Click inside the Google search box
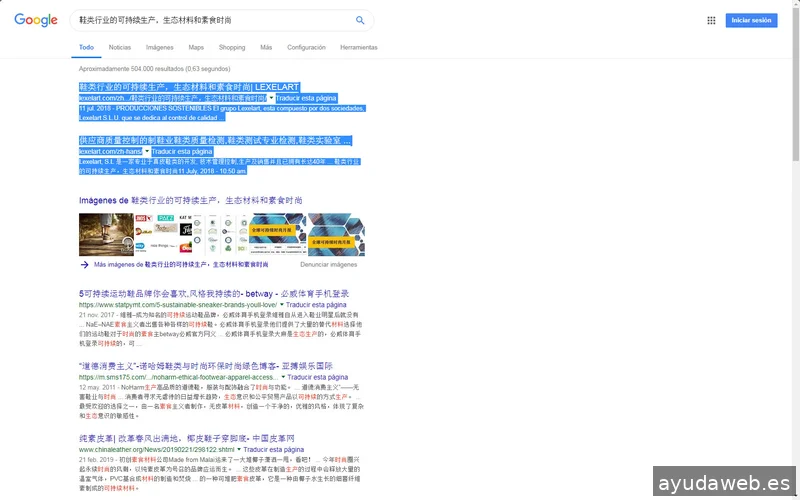This screenshot has width=800, height=500. 210,20
